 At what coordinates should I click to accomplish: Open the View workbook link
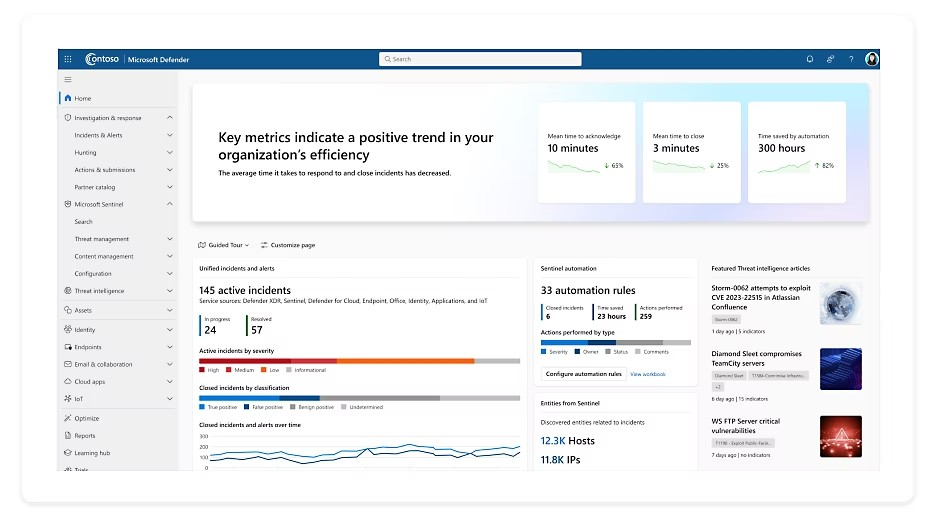coord(648,374)
